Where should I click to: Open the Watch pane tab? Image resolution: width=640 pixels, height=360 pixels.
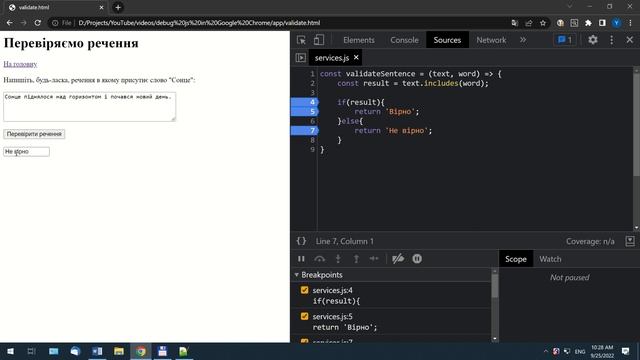pyautogui.click(x=550, y=259)
